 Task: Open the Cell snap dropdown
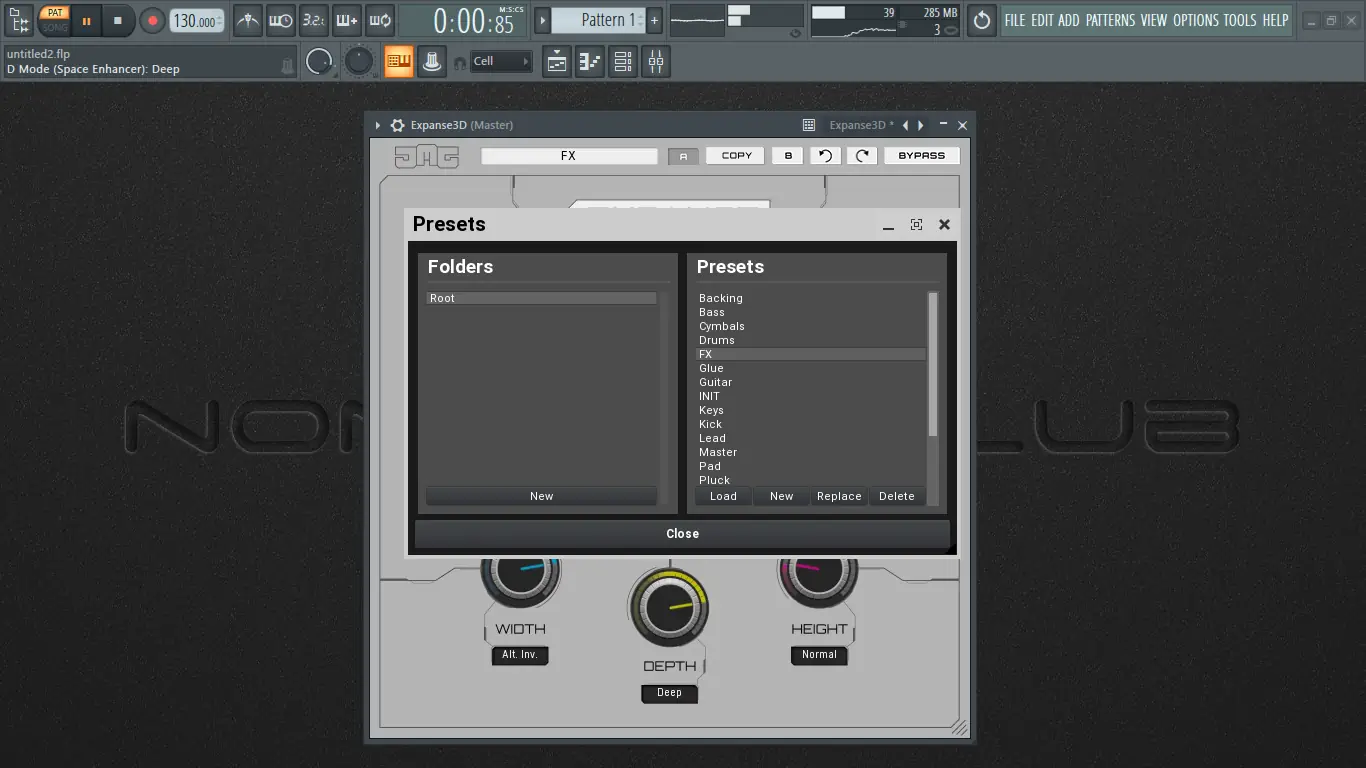pyautogui.click(x=501, y=62)
